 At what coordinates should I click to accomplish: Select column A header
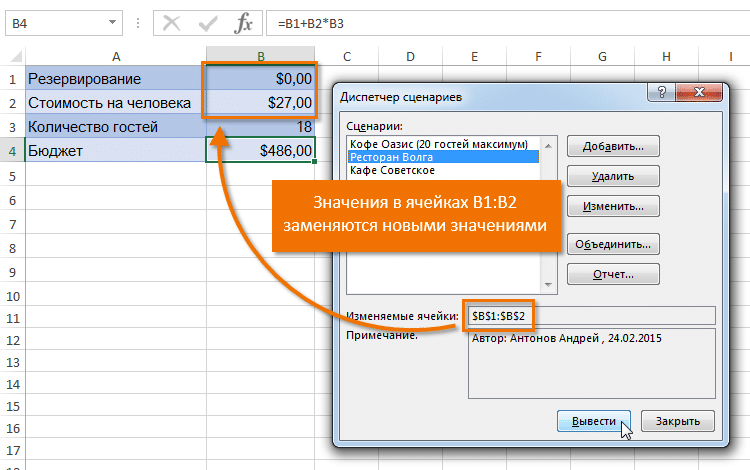(x=116, y=56)
